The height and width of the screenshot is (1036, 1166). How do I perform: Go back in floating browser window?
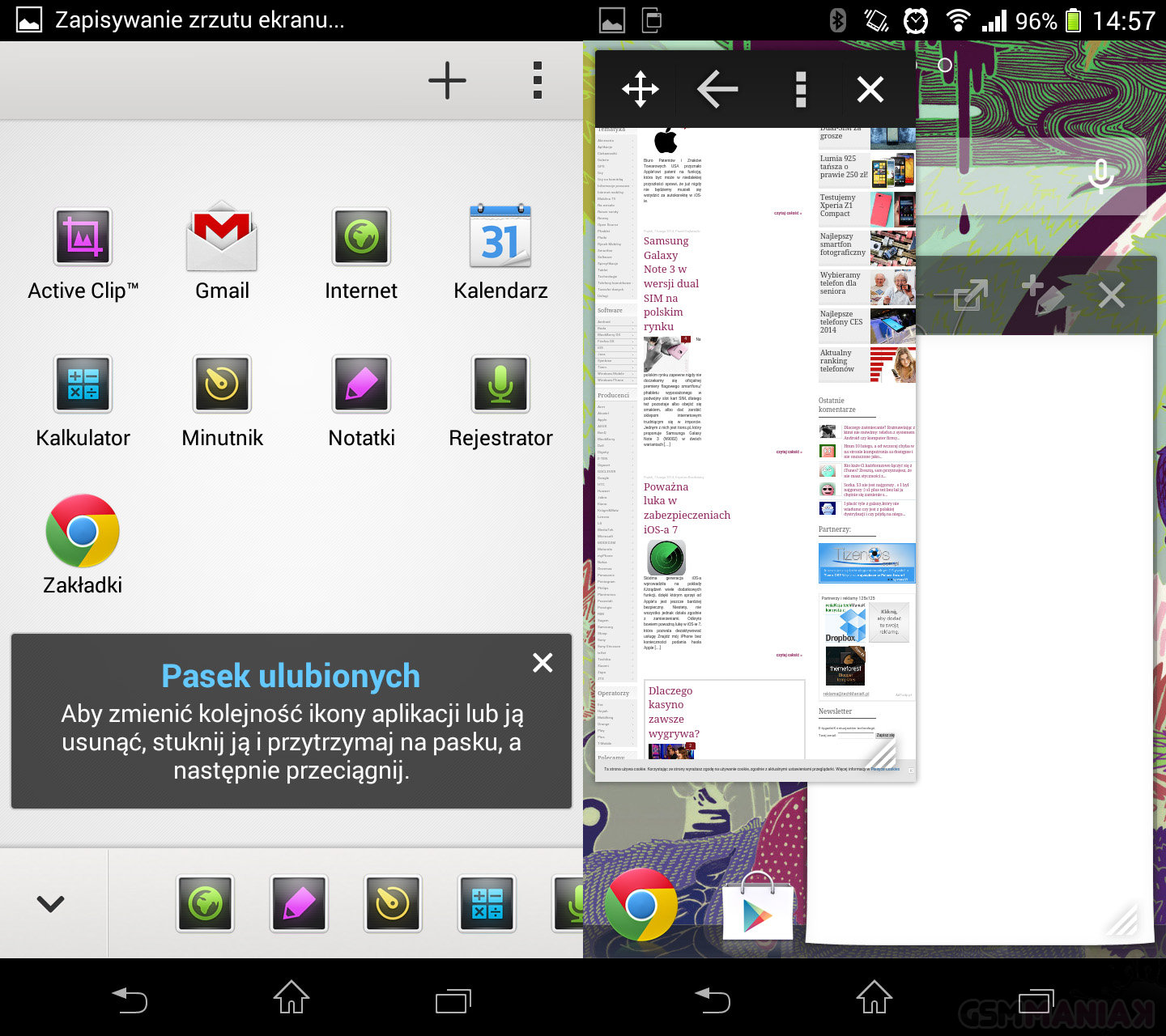pyautogui.click(x=717, y=89)
